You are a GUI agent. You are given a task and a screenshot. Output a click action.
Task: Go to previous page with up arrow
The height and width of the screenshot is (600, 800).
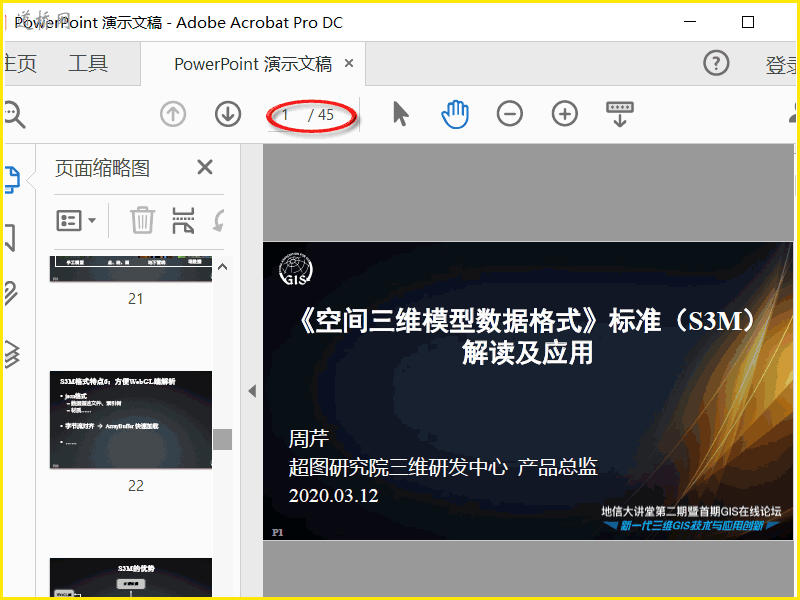[x=173, y=114]
